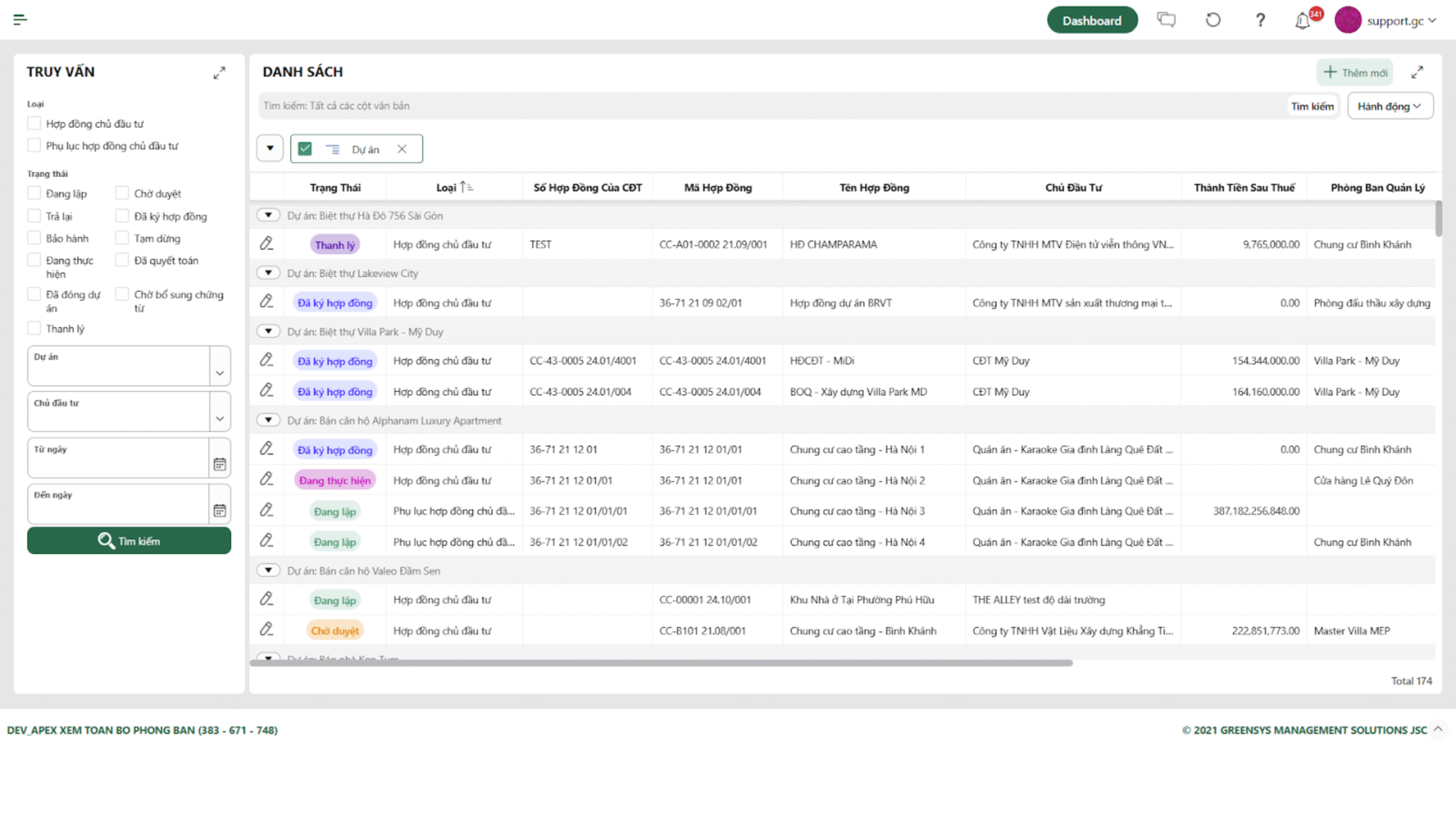The height and width of the screenshot is (819, 1456).
Task: Open the notifications bell icon
Action: coord(1302,21)
